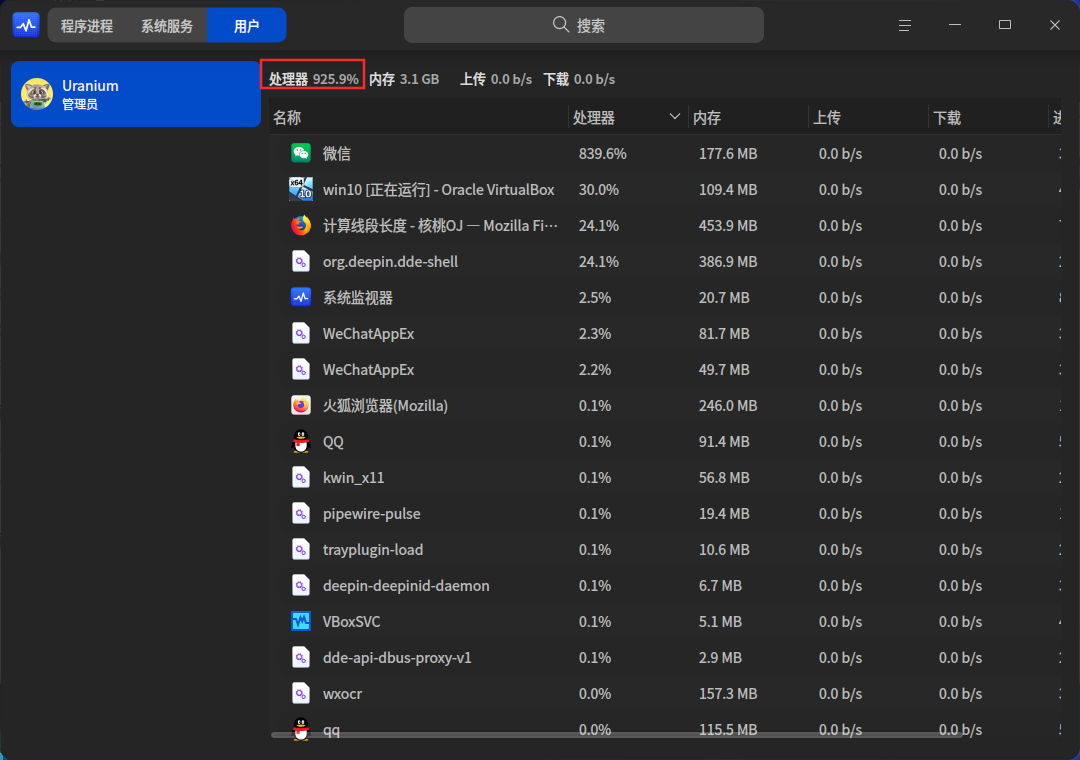The width and height of the screenshot is (1080, 760).
Task: Click the pipewire-pulse process icon
Action: (301, 513)
